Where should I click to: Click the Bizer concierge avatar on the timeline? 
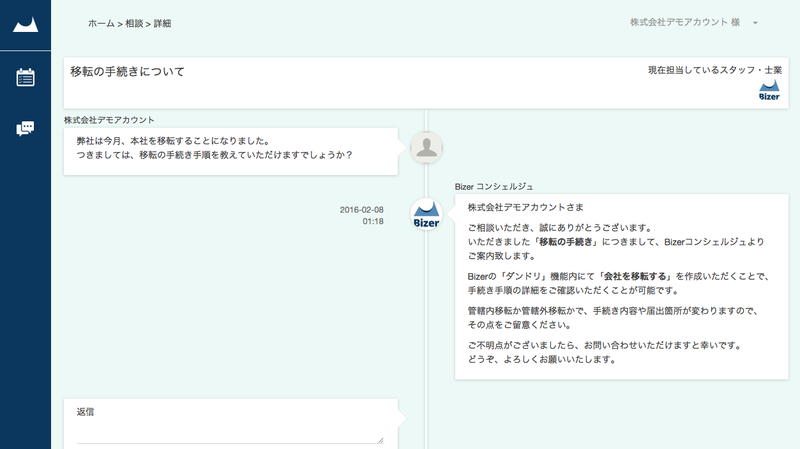tap(427, 214)
